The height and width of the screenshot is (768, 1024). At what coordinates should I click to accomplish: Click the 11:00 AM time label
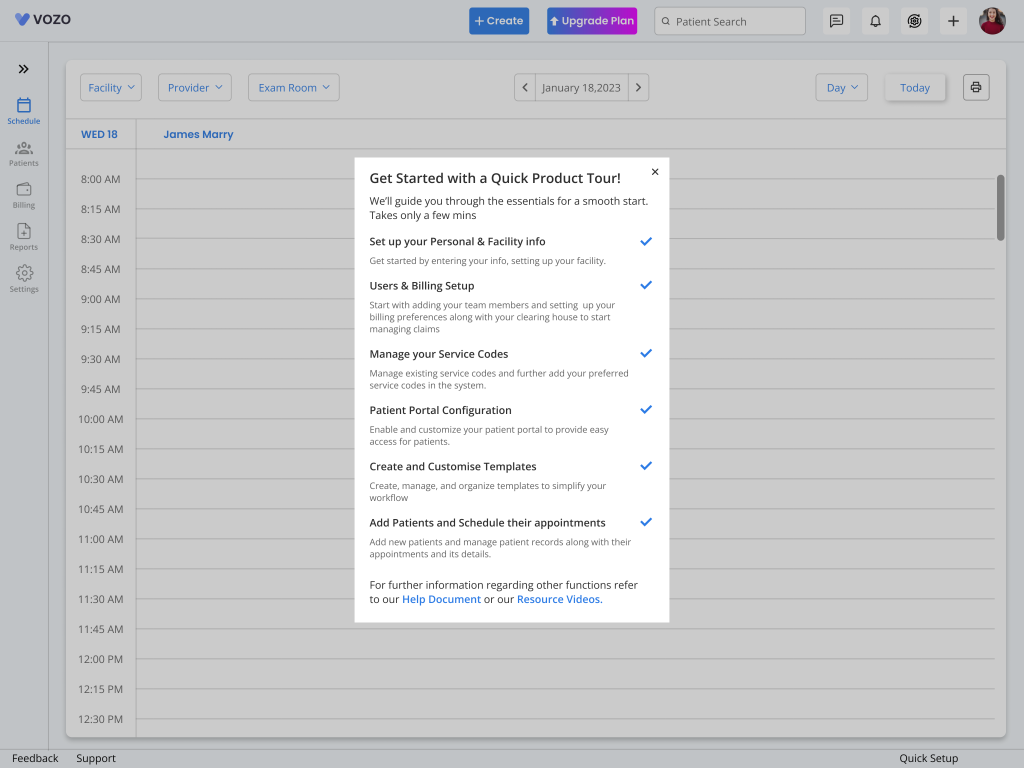coord(101,539)
